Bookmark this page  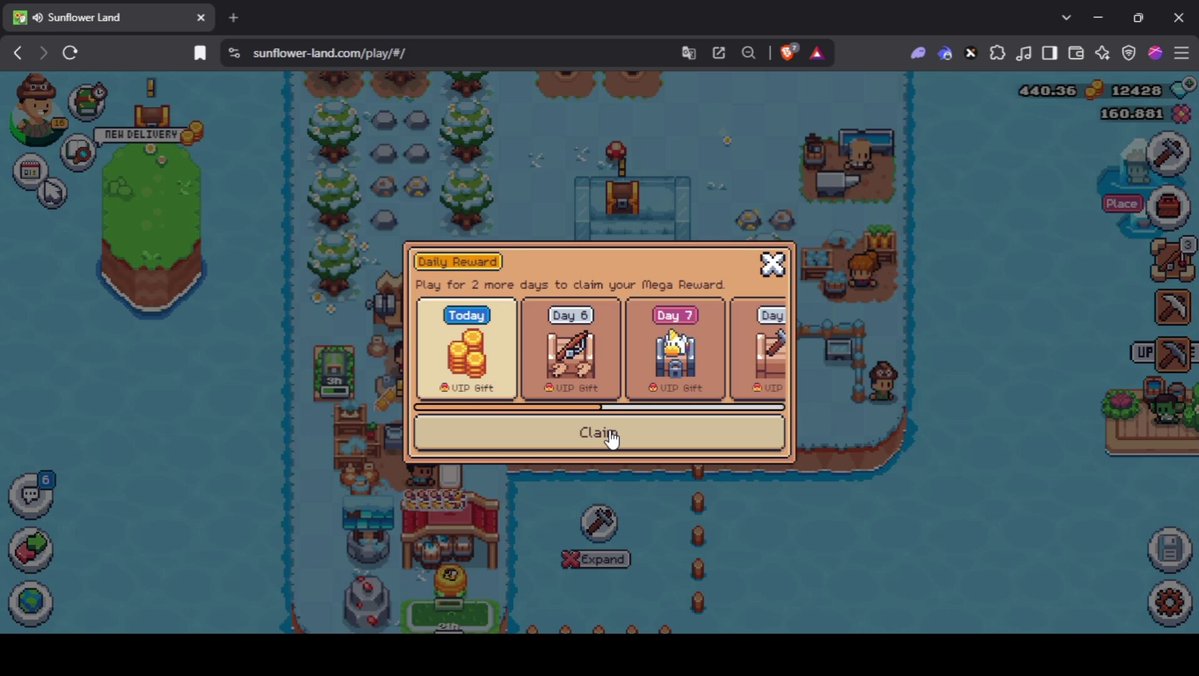[200, 53]
